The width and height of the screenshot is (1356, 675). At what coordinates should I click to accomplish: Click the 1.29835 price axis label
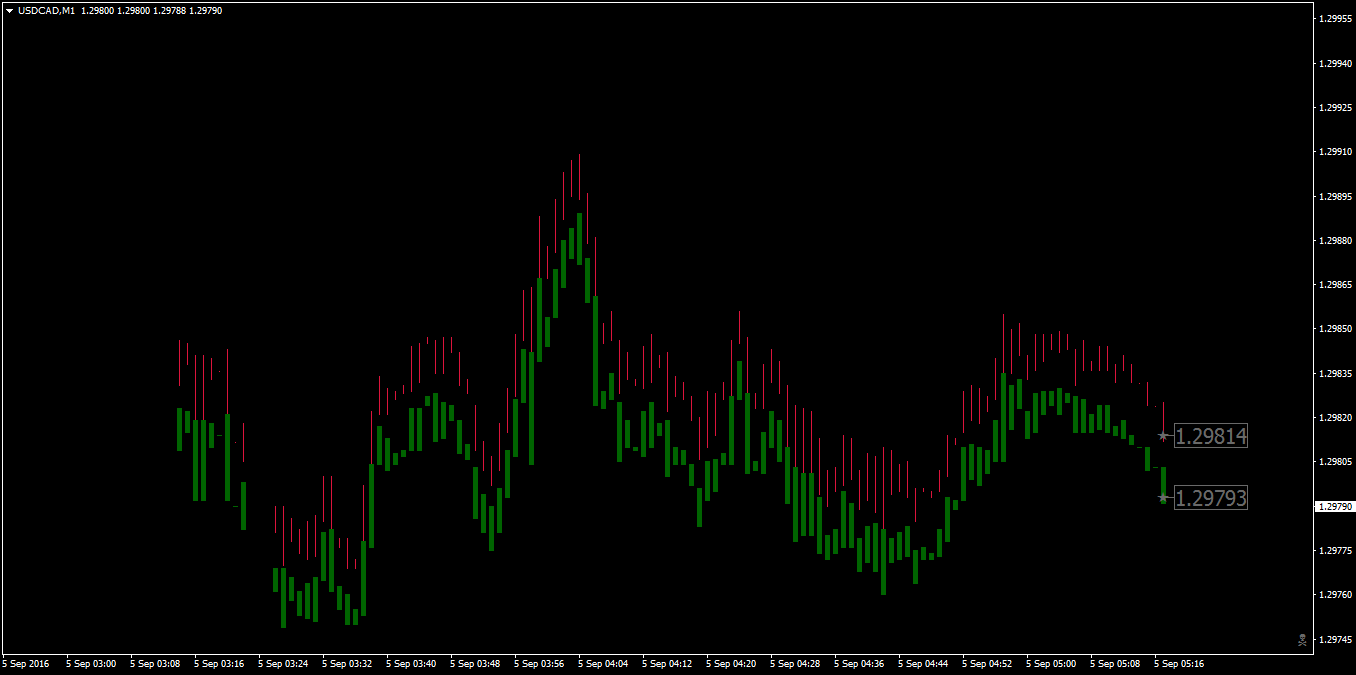[x=1336, y=374]
